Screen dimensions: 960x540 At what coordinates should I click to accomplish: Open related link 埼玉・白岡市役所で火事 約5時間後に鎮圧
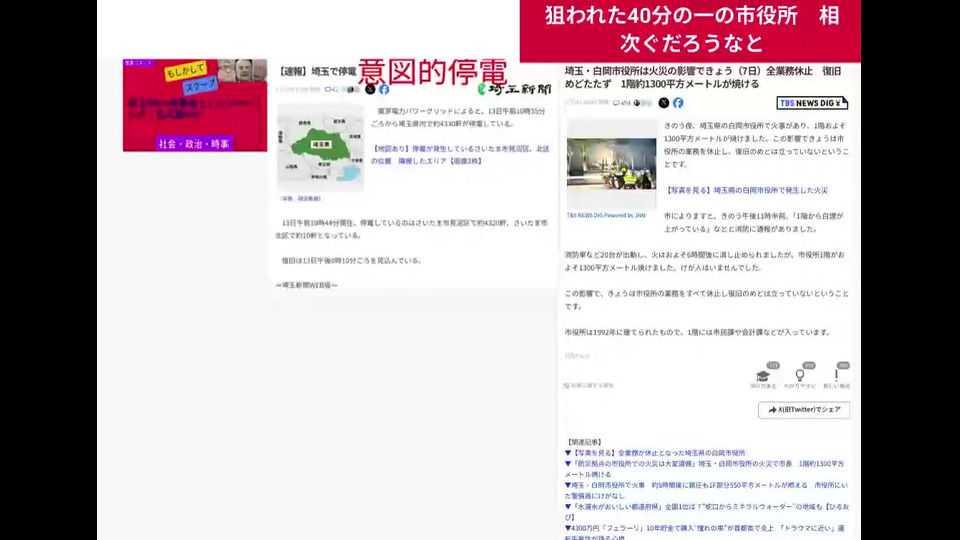pos(706,490)
